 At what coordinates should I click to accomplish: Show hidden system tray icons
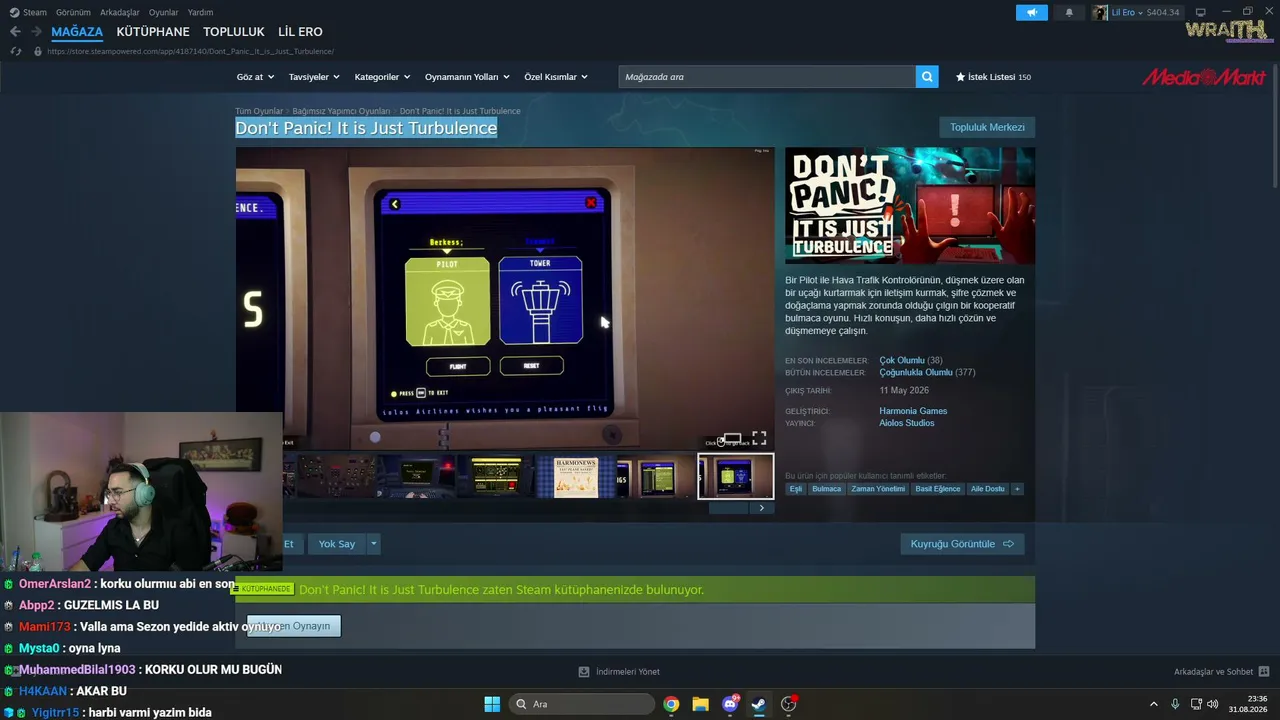point(1153,704)
